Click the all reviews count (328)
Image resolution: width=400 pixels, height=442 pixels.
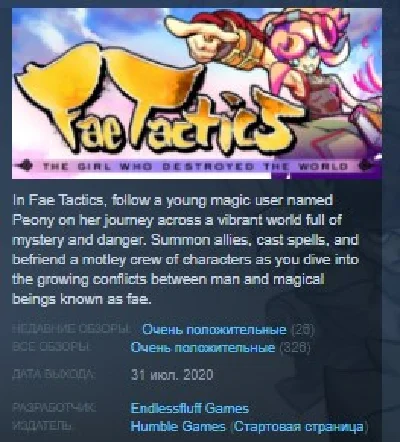coord(295,348)
